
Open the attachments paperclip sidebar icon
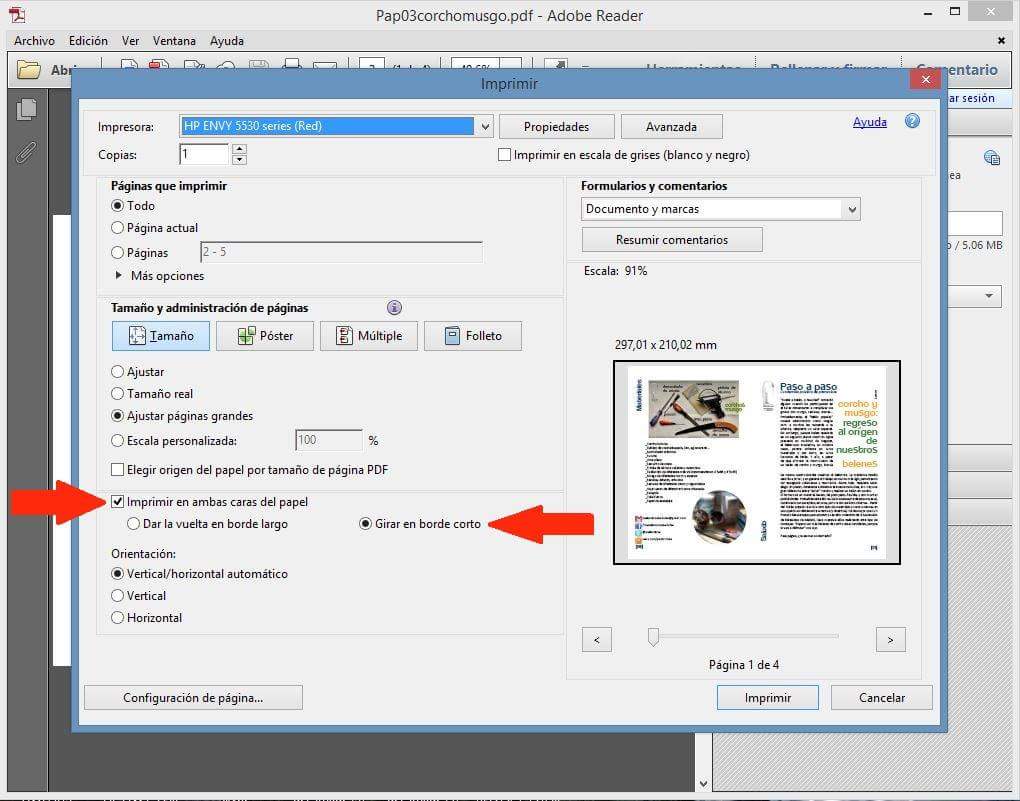27,153
